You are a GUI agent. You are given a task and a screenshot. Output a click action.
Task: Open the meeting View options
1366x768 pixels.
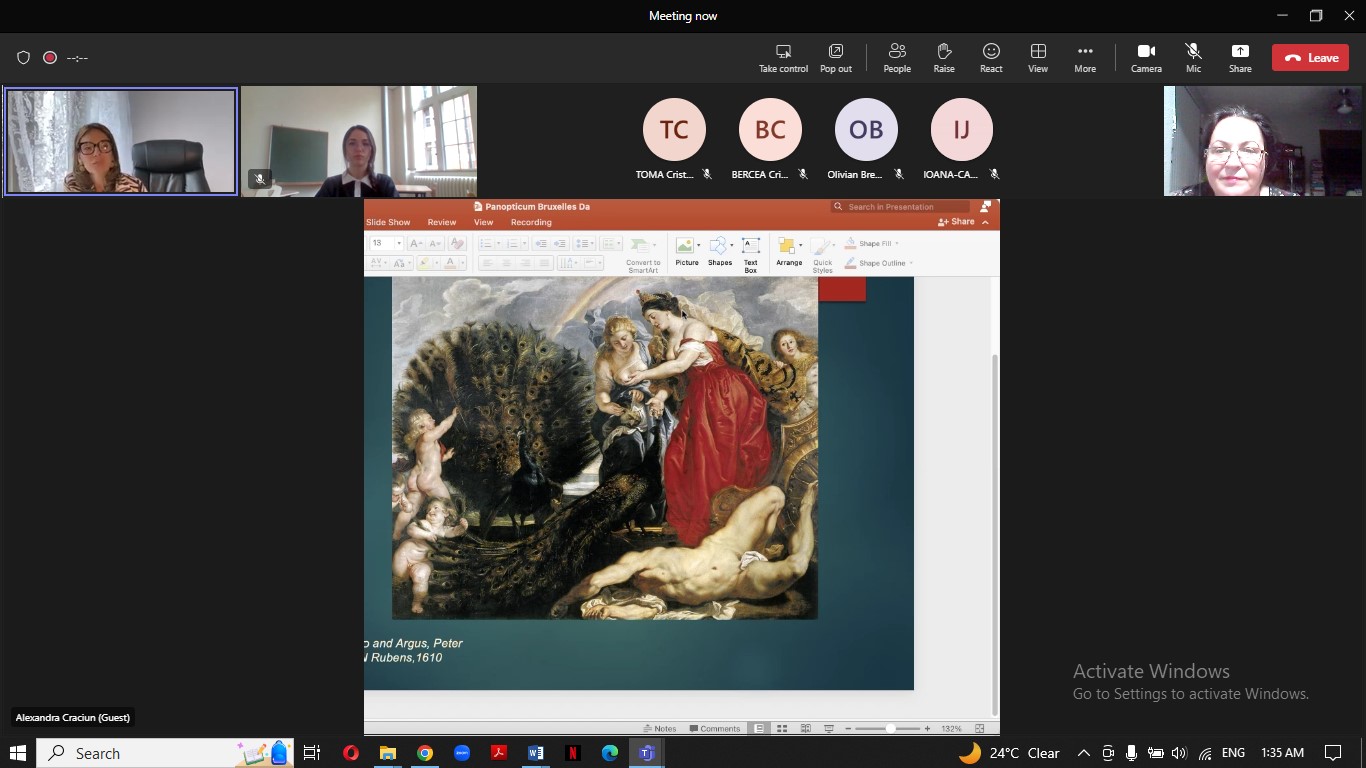point(1038,58)
